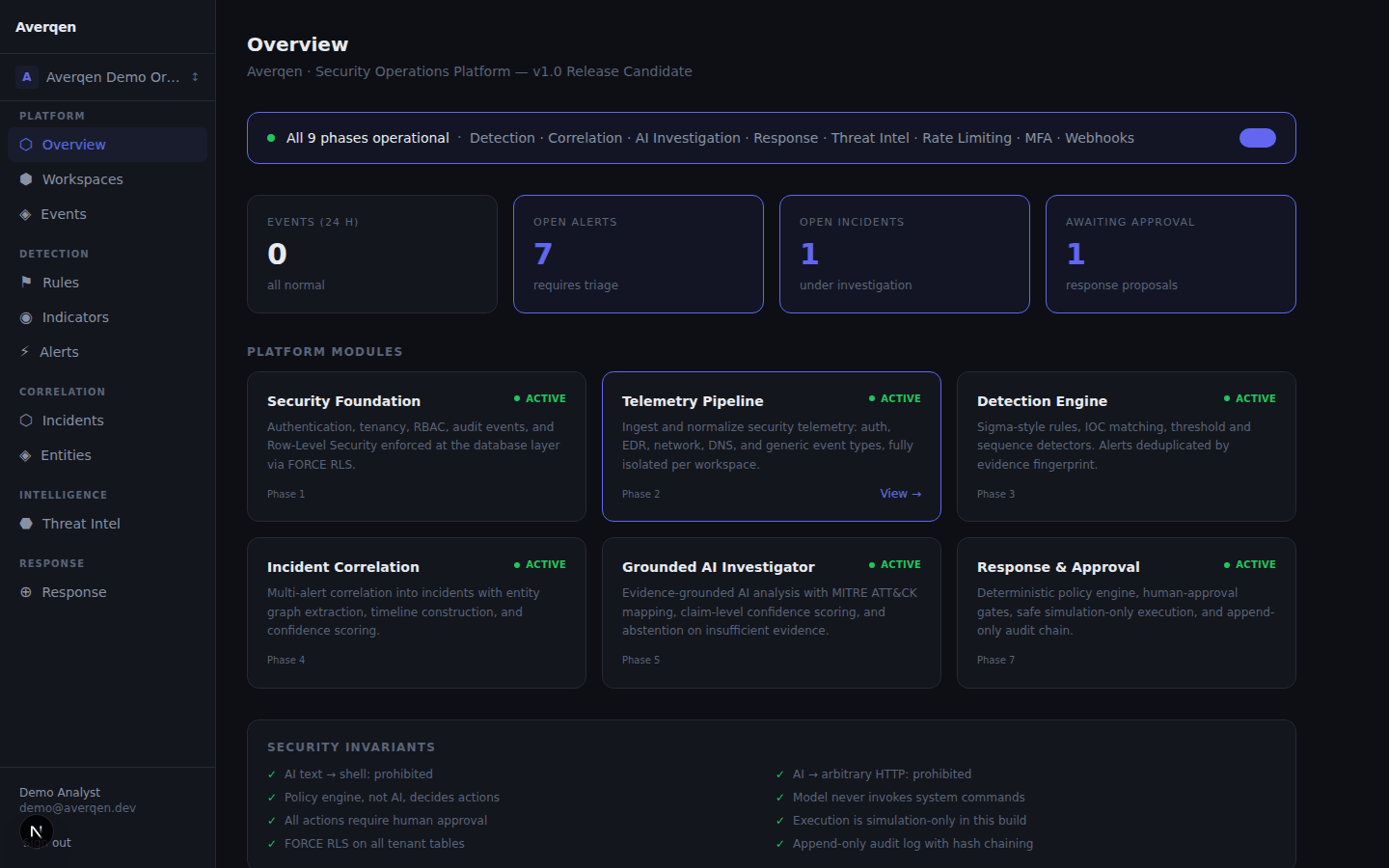The height and width of the screenshot is (868, 1389).
Task: Click ACTIVE badge on Detection Engine
Action: 1250,398
